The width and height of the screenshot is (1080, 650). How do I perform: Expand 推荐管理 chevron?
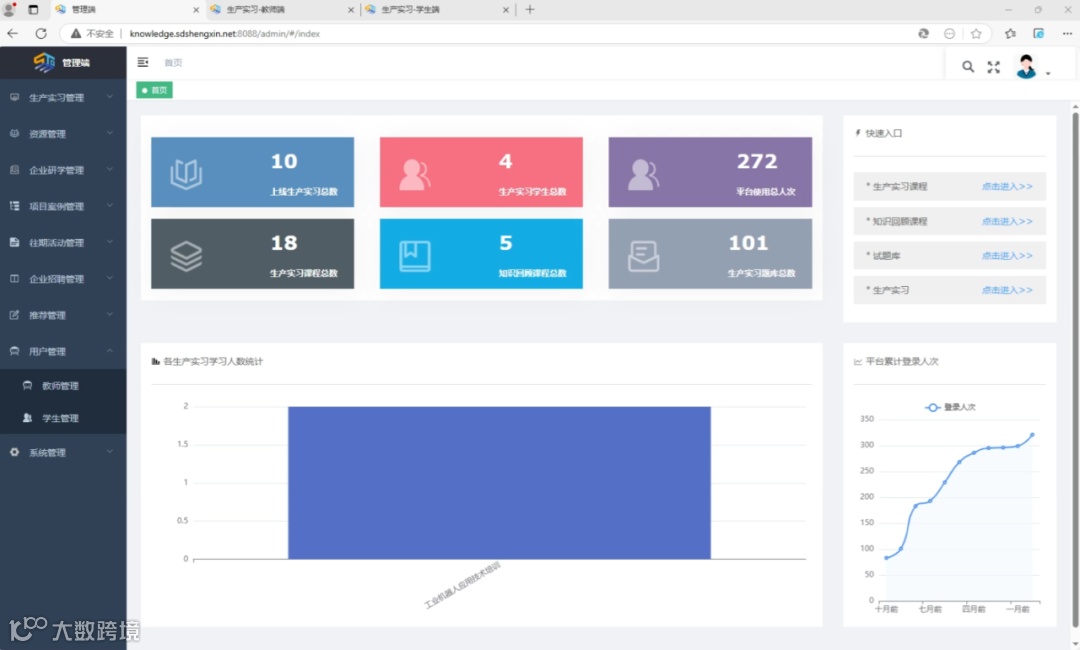point(110,314)
